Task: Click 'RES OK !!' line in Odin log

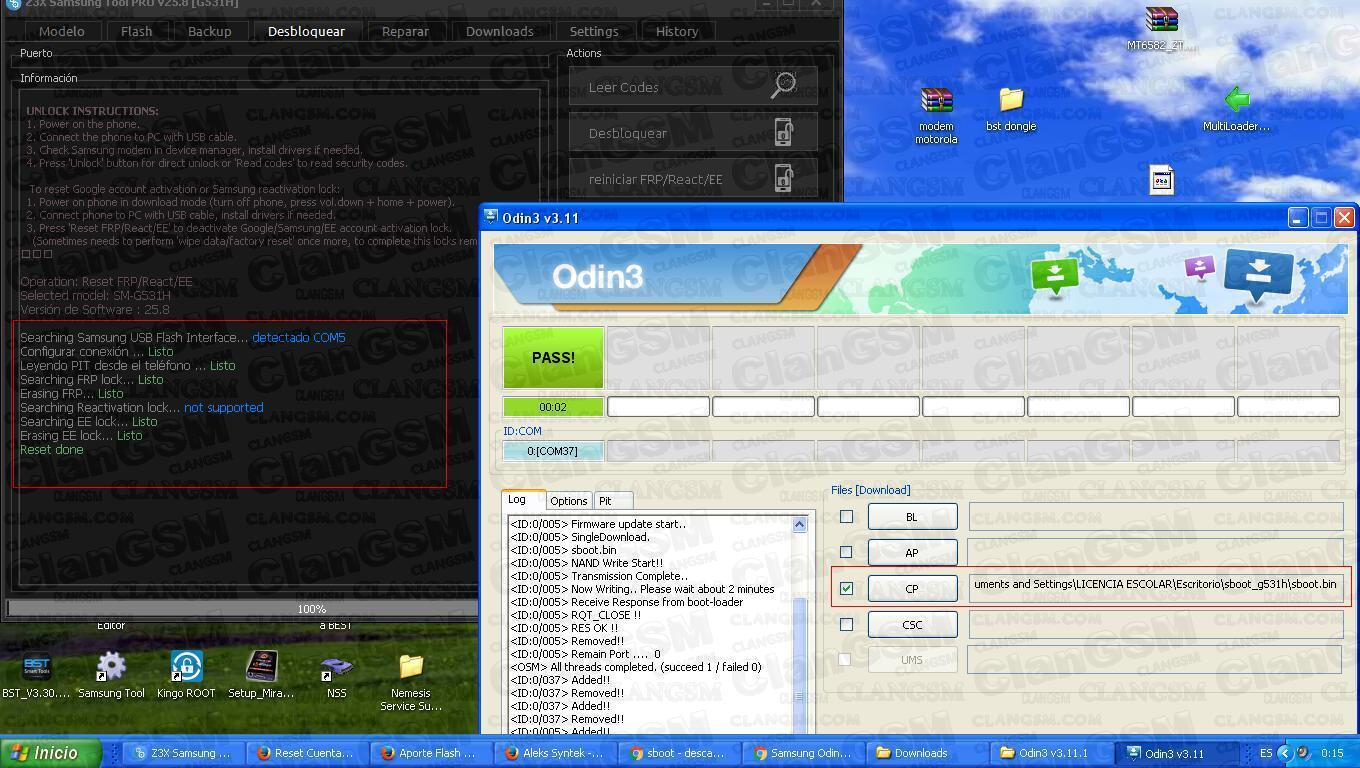Action: [594, 628]
